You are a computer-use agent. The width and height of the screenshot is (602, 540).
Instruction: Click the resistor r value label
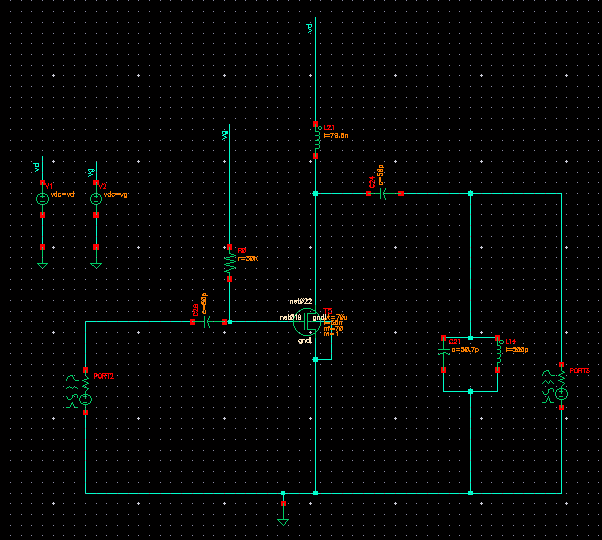click(x=248, y=259)
